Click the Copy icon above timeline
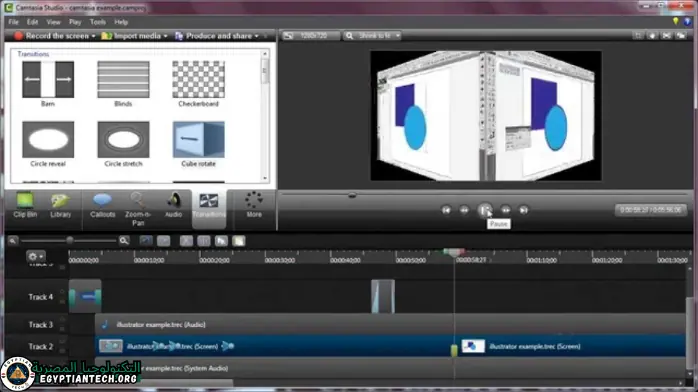 [x=221, y=241]
